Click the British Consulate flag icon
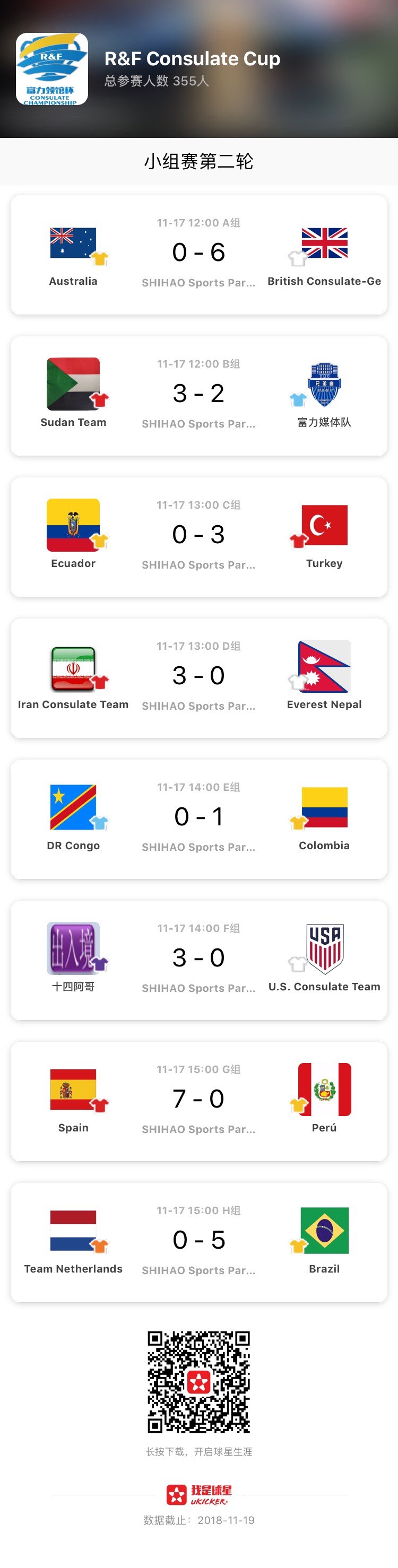The image size is (398, 1568). pos(324,243)
